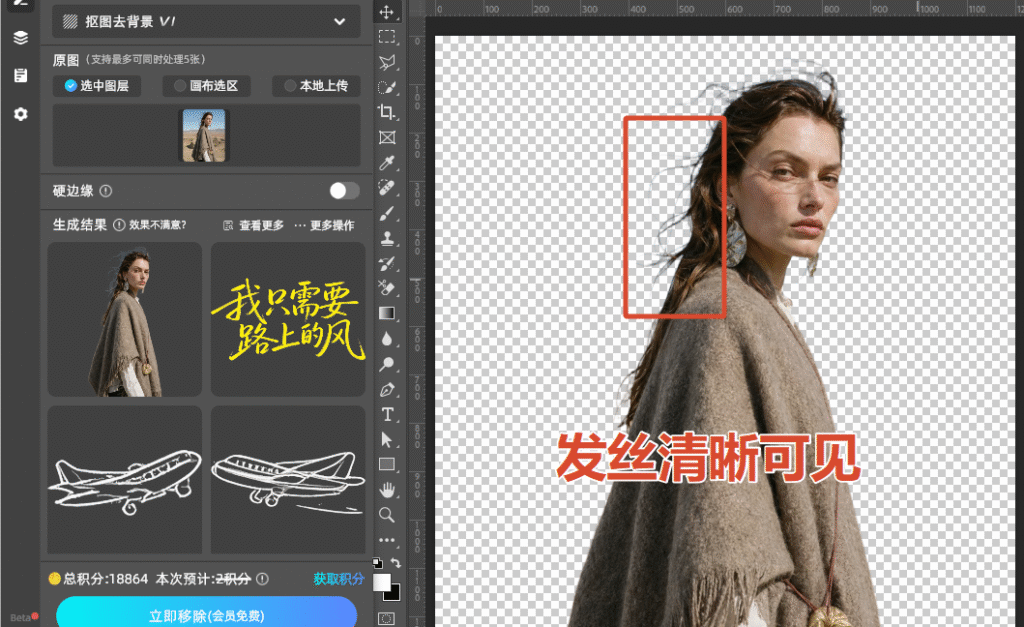Open the left airplane sketch result
This screenshot has height=627, width=1024.
pyautogui.click(x=124, y=479)
